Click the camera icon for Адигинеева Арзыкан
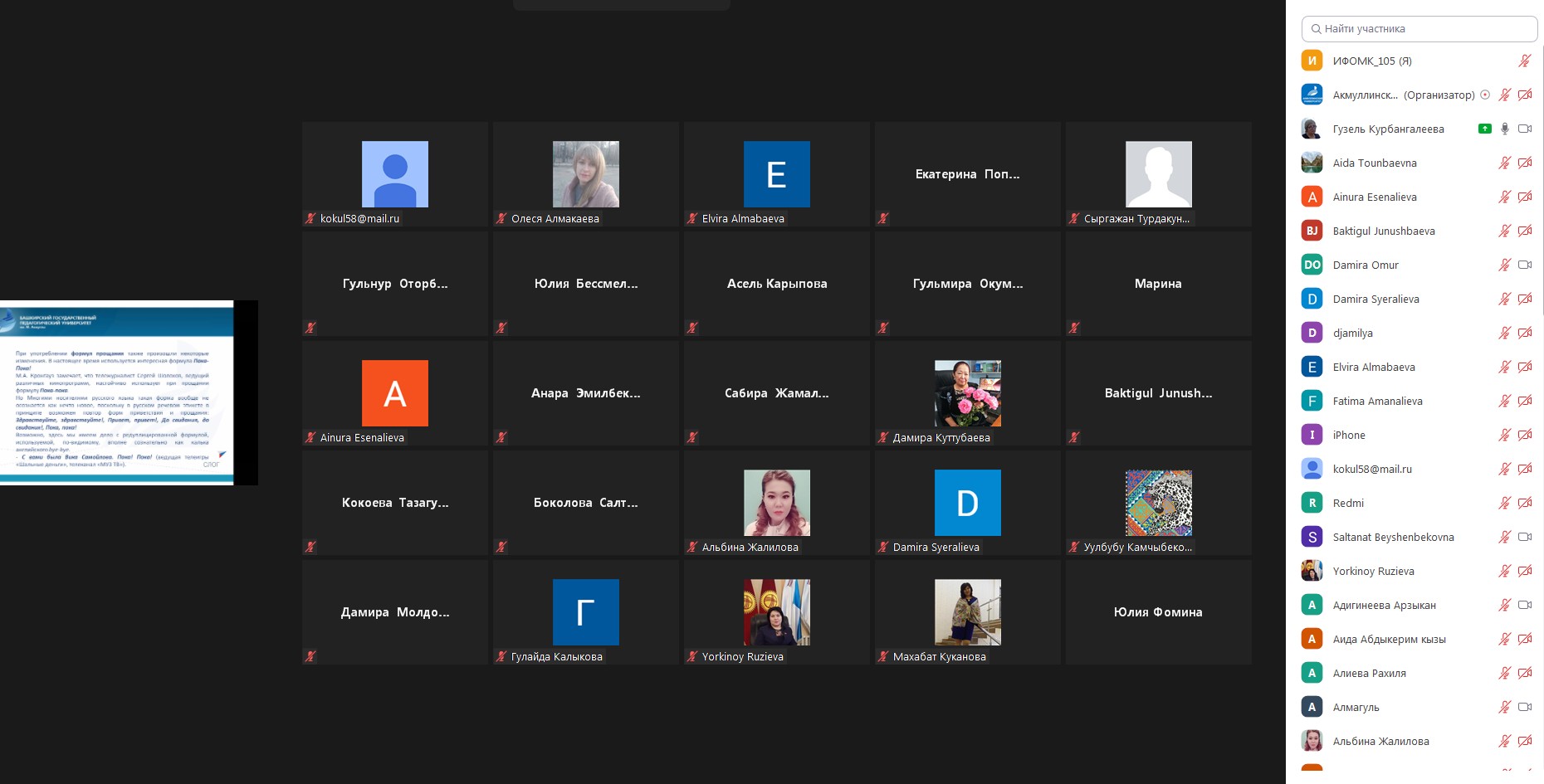Viewport: 1544px width, 784px height. coord(1525,605)
